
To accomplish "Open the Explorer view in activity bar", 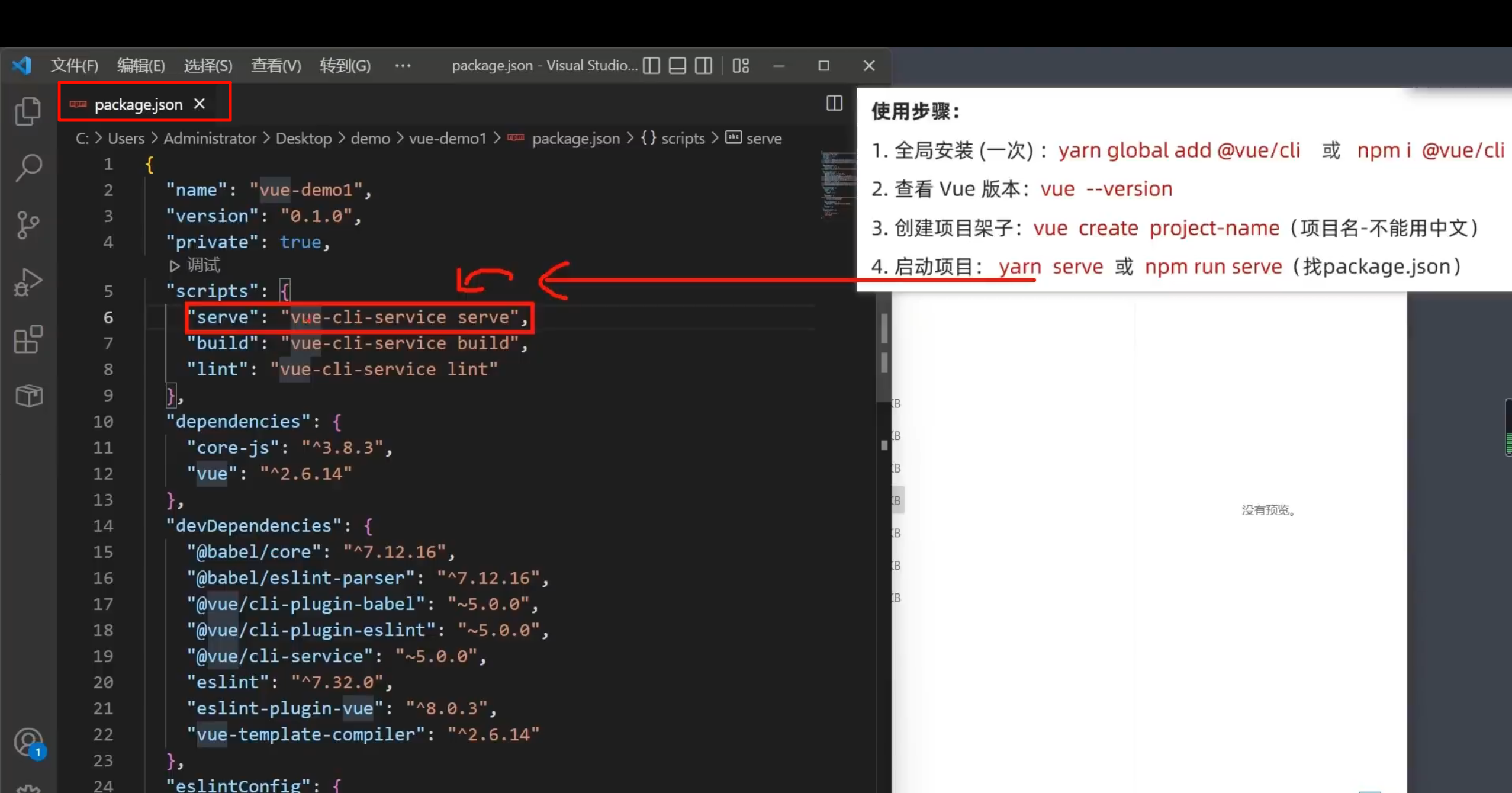I will 28,111.
